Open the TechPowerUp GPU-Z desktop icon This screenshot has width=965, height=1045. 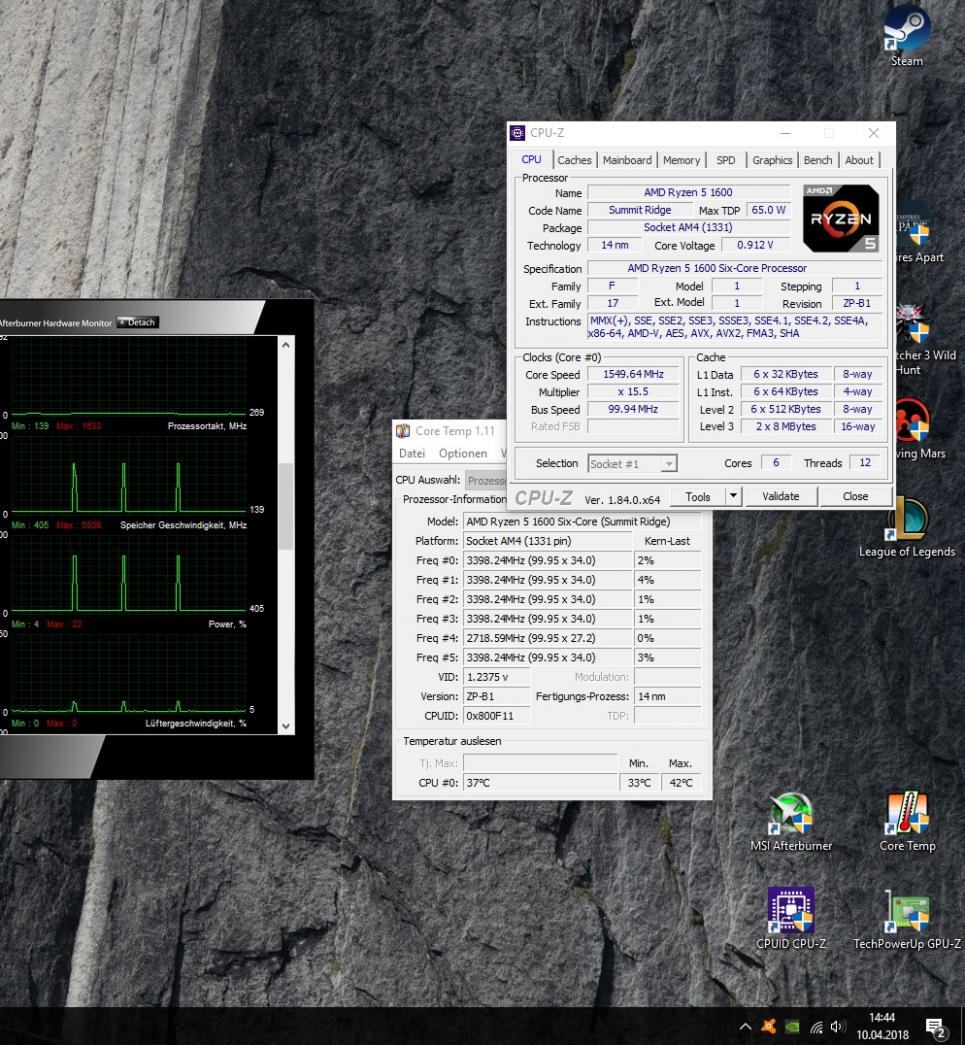tap(907, 919)
